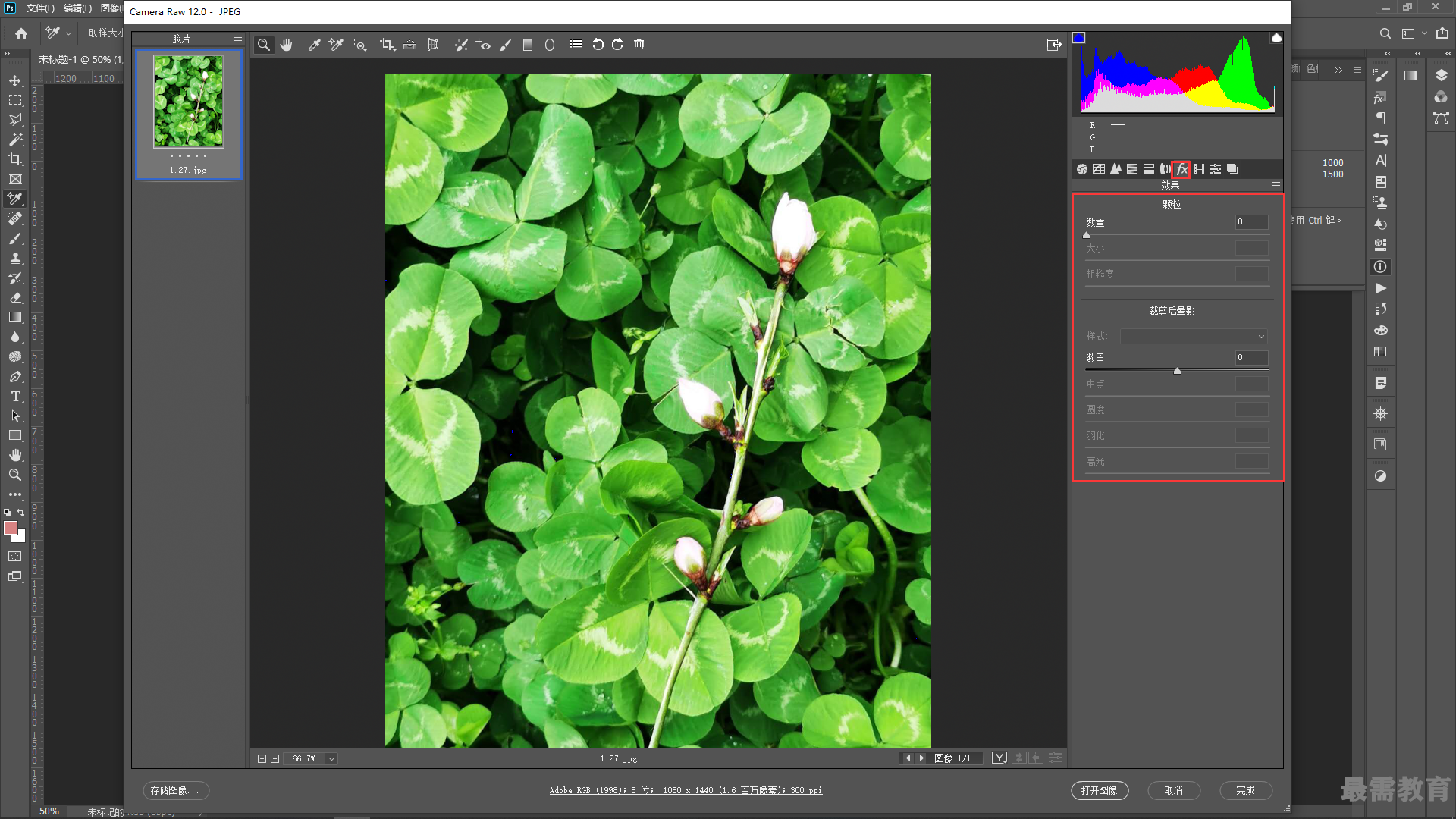This screenshot has height=819, width=1456.
Task: Open the Calibration panel tab
Action: pos(1199,169)
